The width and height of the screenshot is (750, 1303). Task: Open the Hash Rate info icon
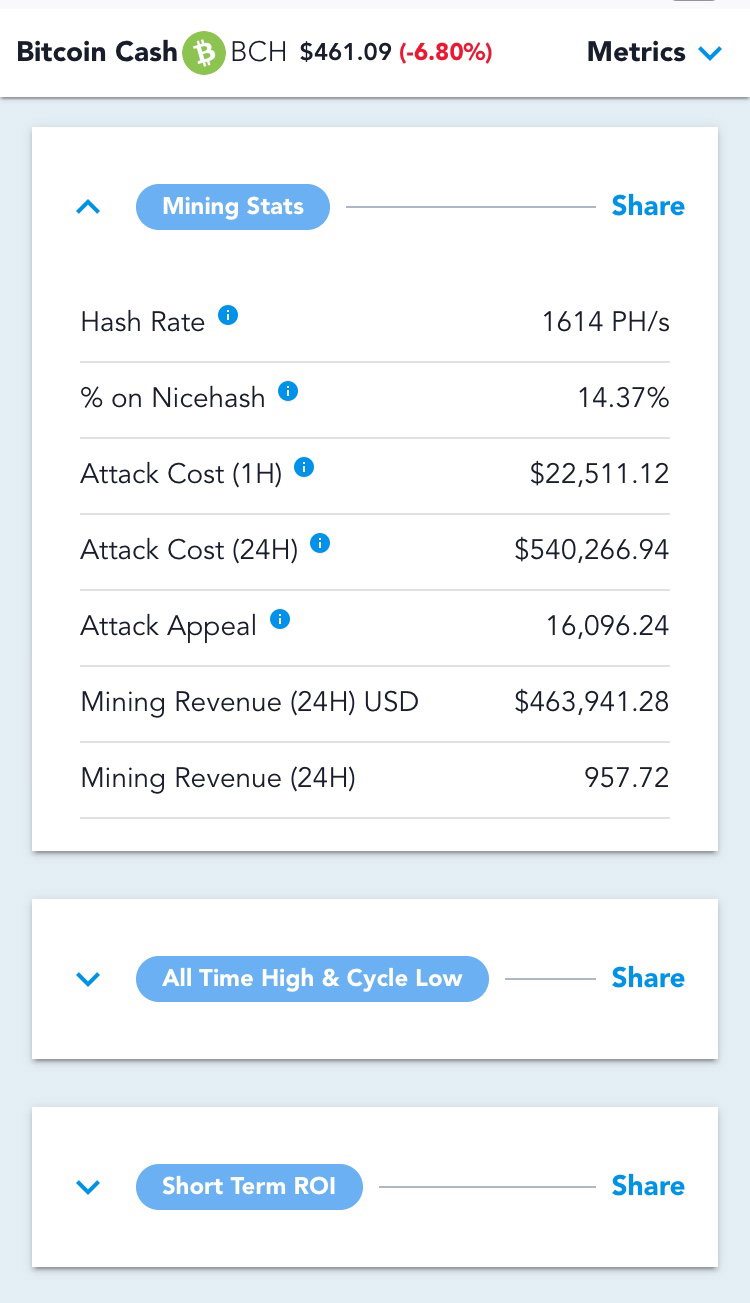[x=228, y=316]
